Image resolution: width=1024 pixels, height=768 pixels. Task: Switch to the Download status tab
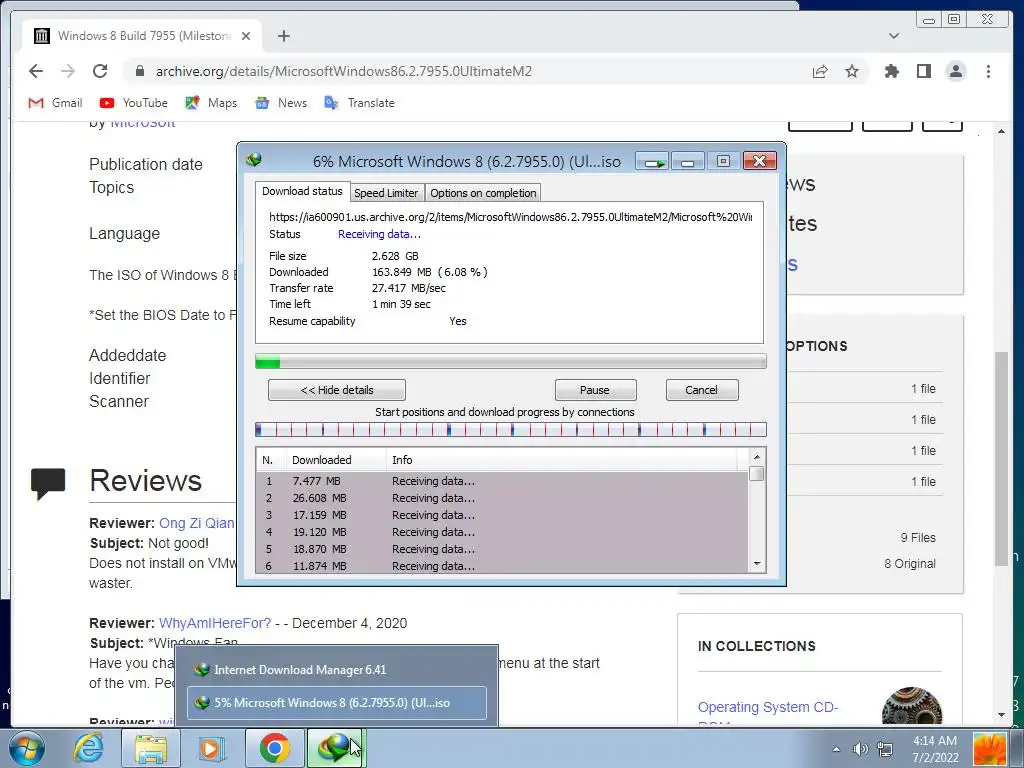tap(302, 191)
